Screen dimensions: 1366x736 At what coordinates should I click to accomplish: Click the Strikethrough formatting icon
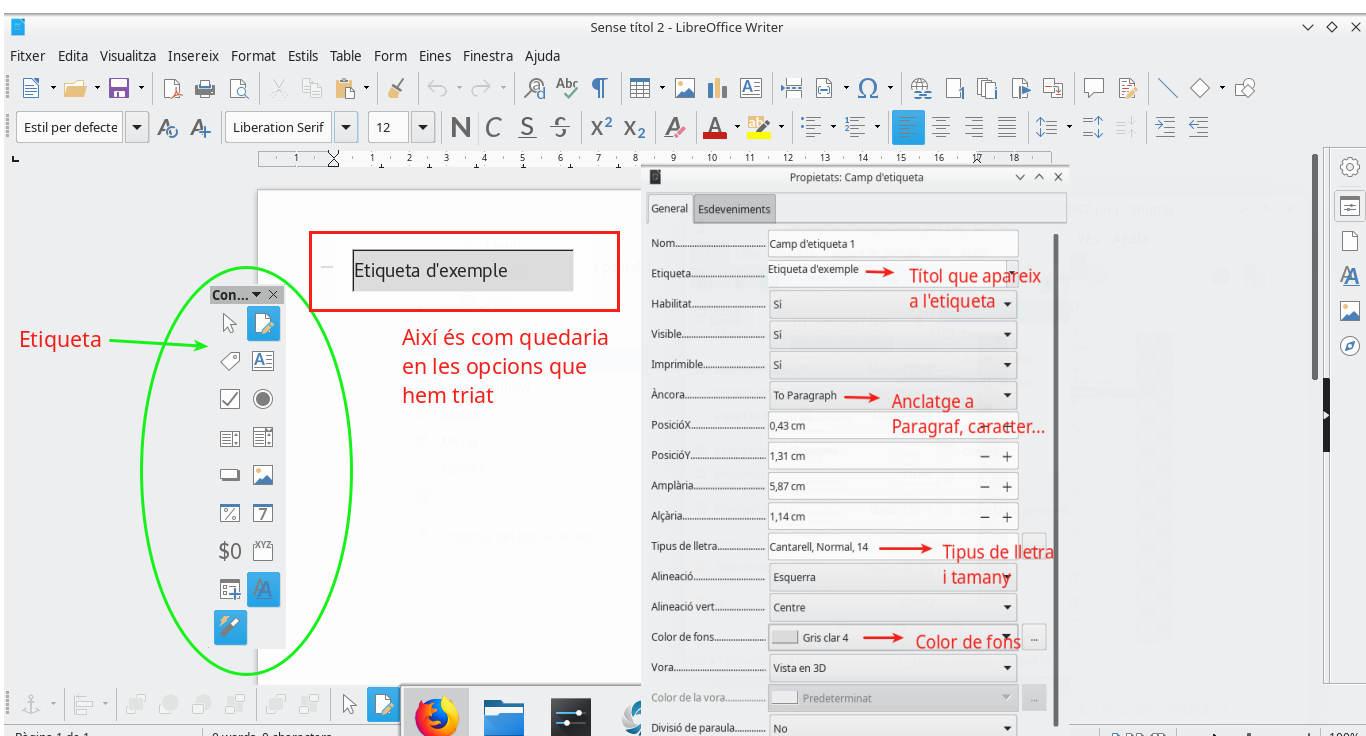click(x=561, y=127)
